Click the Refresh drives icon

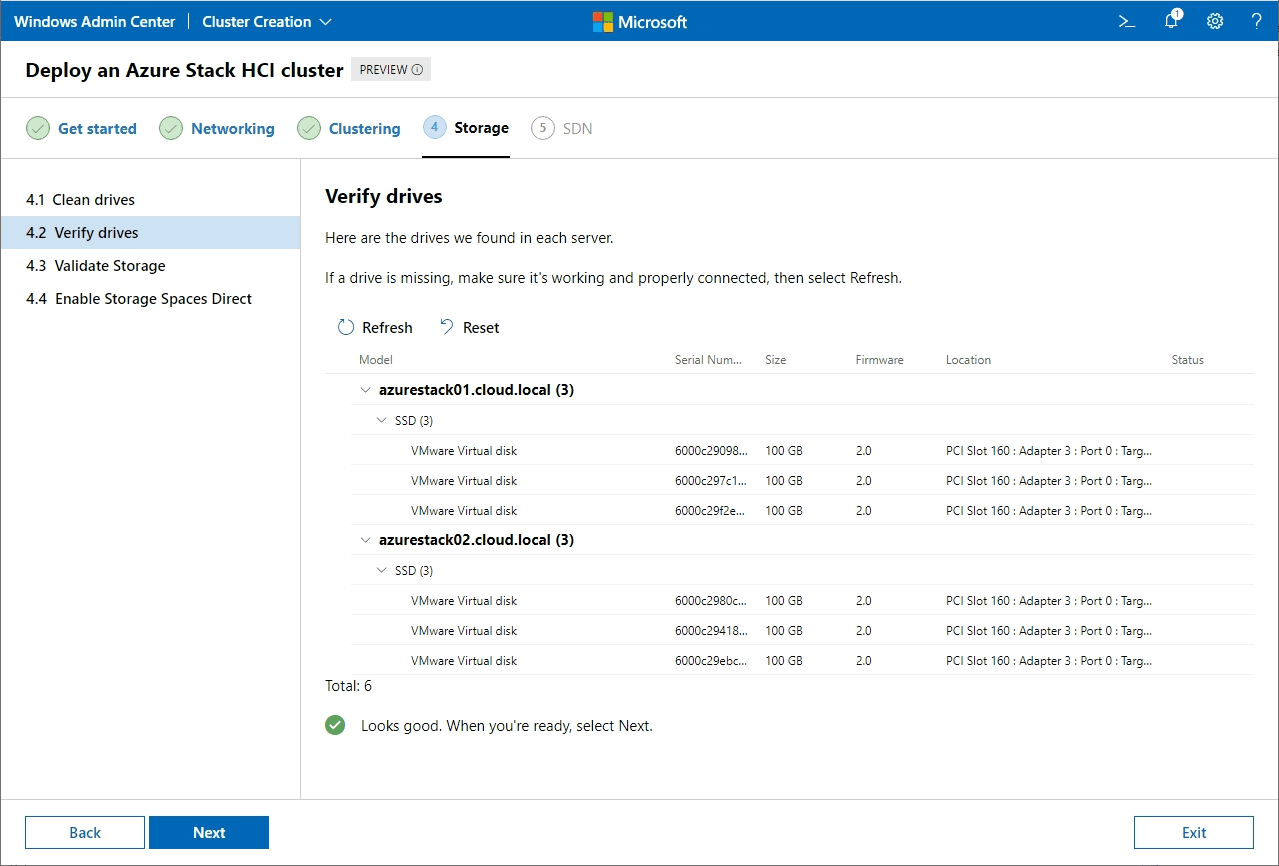(x=346, y=327)
